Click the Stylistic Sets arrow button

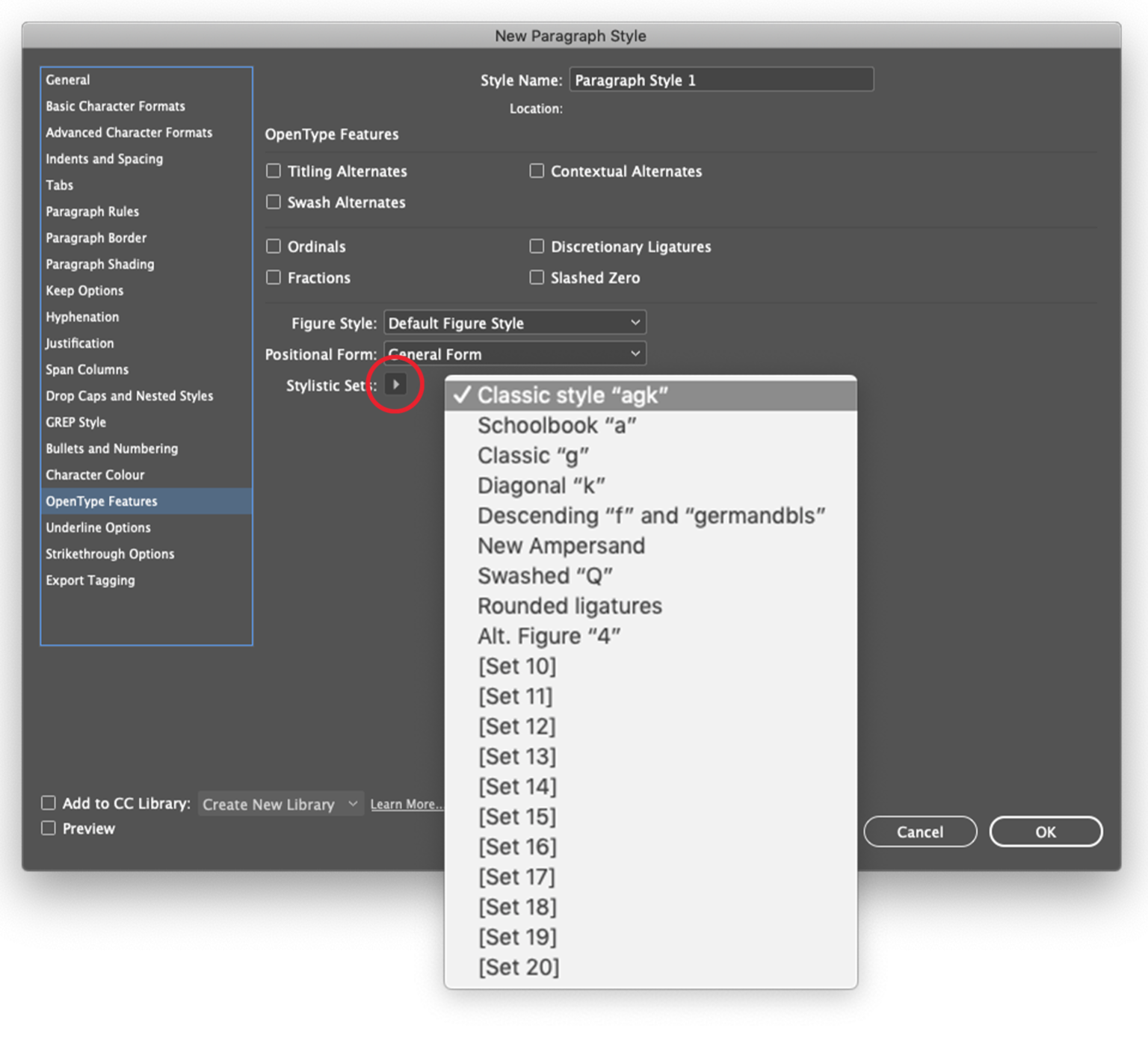395,385
